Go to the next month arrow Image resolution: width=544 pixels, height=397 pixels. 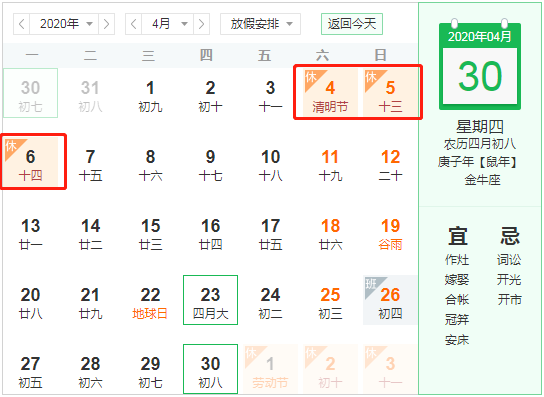click(201, 24)
